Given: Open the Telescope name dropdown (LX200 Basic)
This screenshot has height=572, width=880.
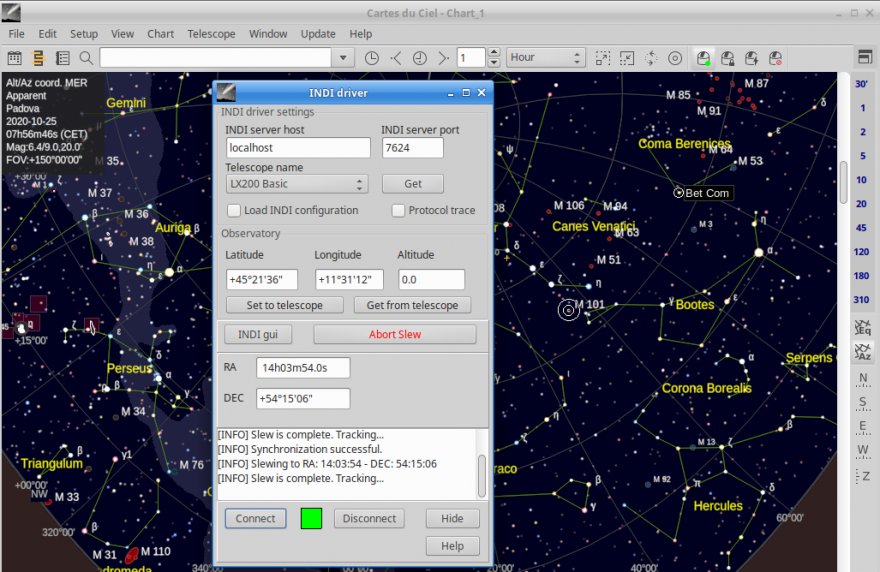Looking at the screenshot, I should (x=297, y=184).
